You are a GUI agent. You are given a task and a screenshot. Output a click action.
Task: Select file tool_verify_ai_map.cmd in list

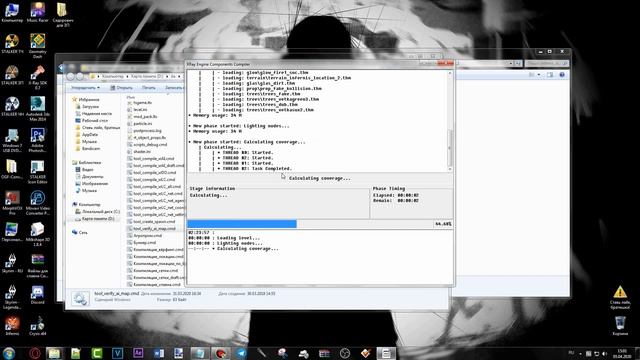point(151,229)
